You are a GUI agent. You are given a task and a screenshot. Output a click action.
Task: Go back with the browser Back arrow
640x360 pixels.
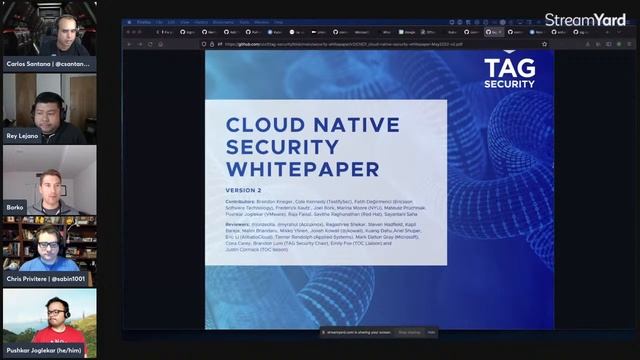pos(129,44)
